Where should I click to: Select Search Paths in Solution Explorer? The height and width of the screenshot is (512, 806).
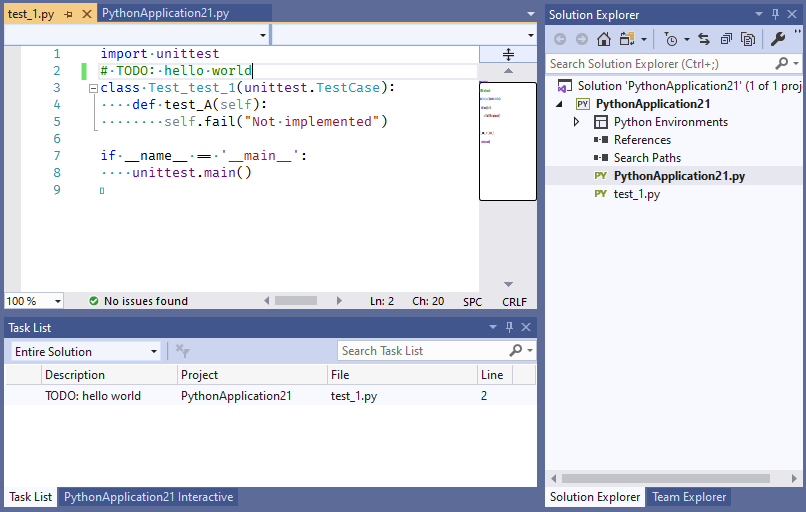(x=647, y=158)
